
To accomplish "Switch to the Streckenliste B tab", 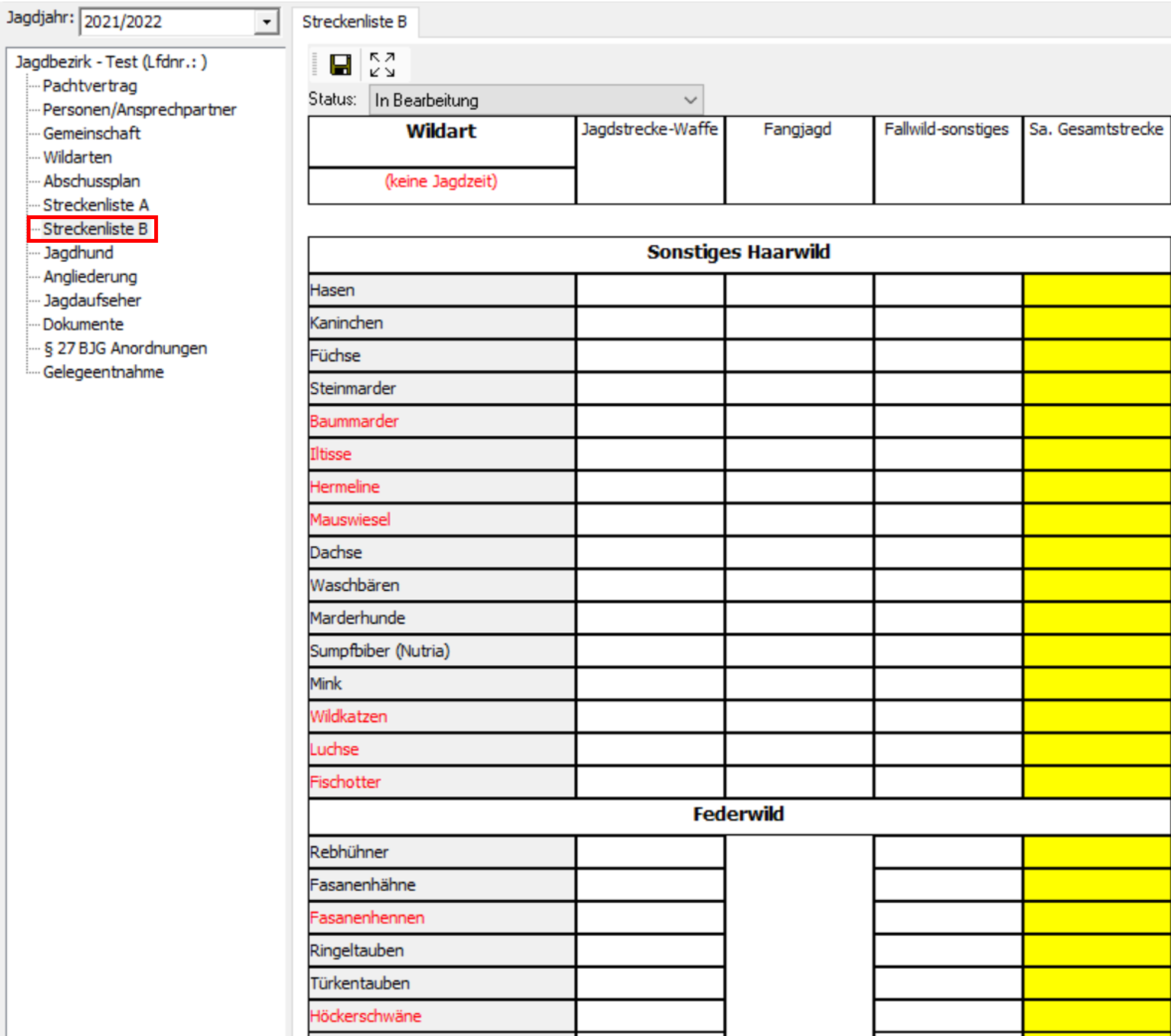I will (355, 22).
